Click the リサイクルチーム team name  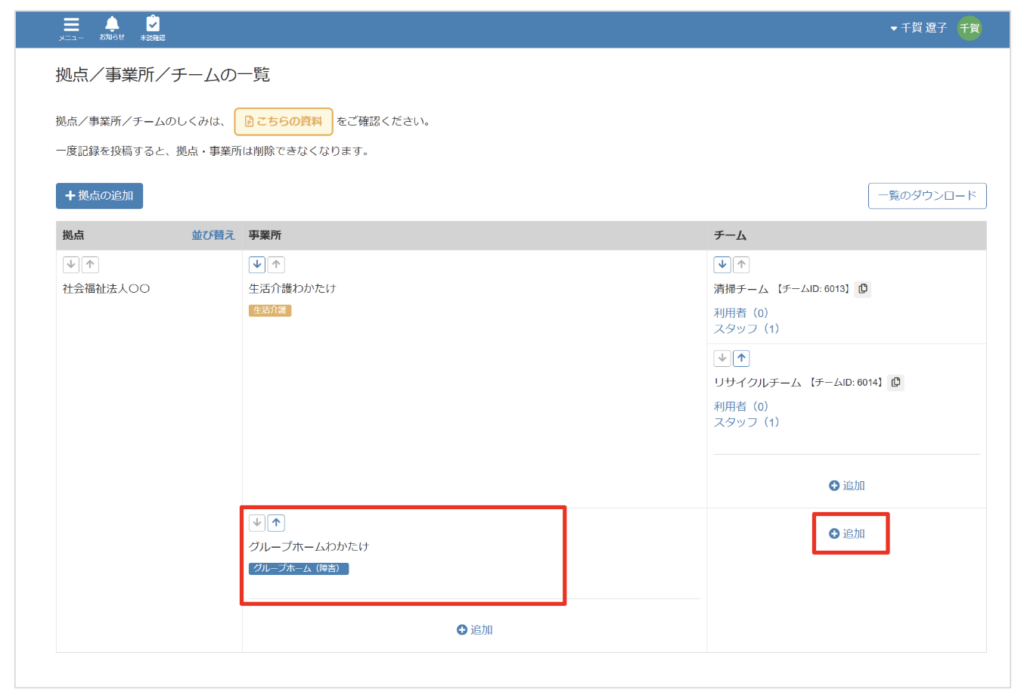coord(757,382)
